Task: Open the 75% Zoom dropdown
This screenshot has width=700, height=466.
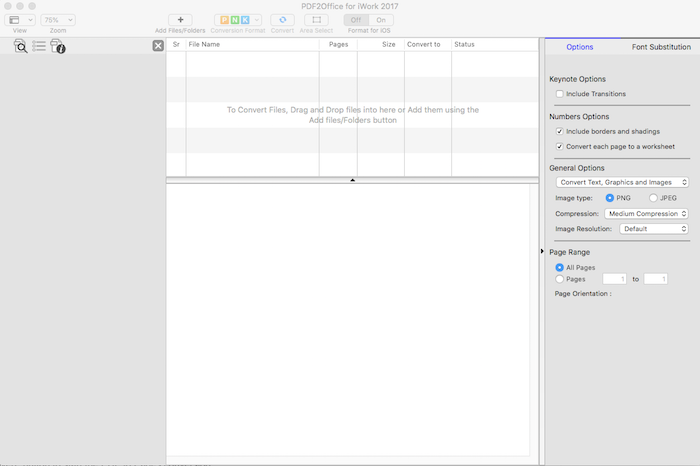Action: [x=58, y=20]
